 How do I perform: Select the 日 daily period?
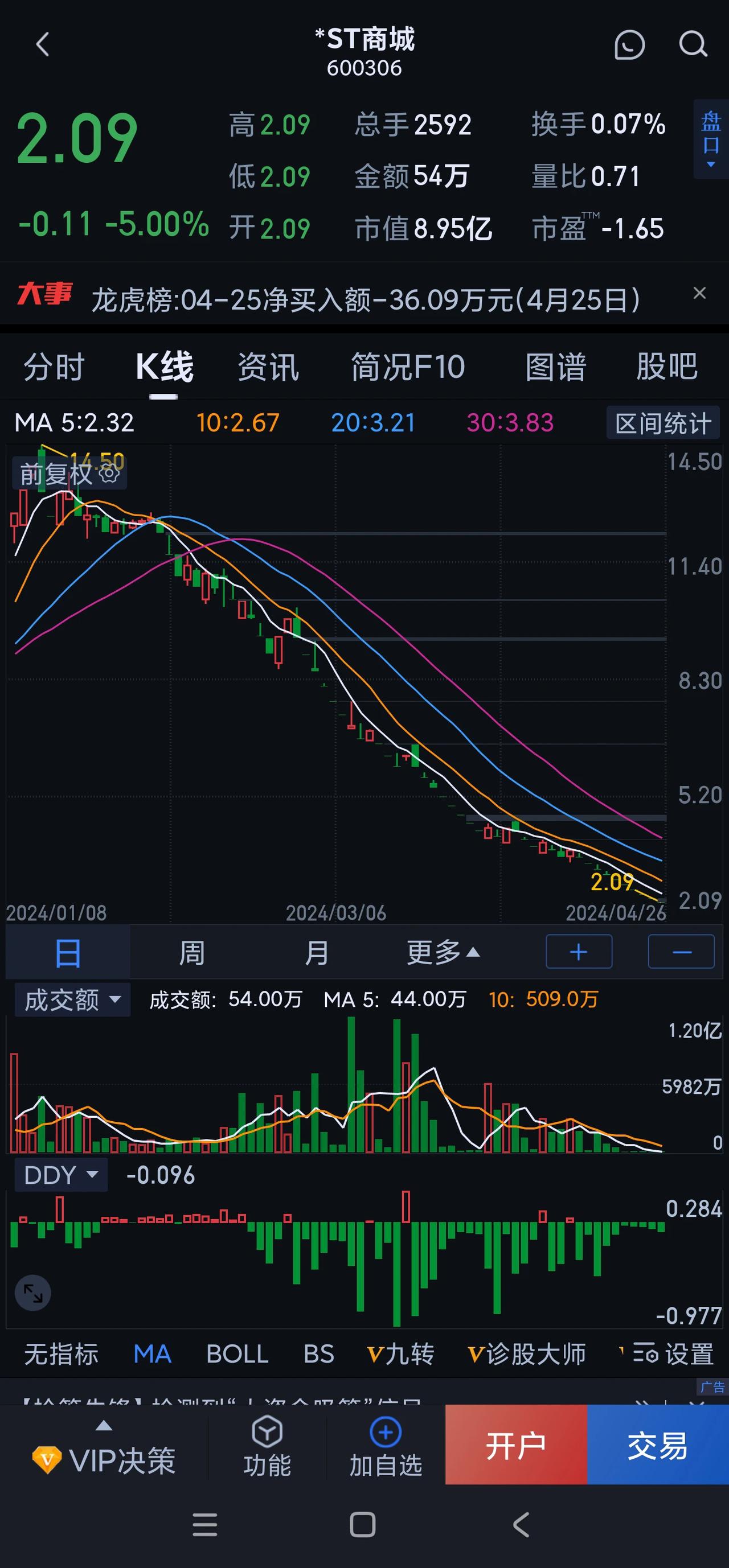68,953
